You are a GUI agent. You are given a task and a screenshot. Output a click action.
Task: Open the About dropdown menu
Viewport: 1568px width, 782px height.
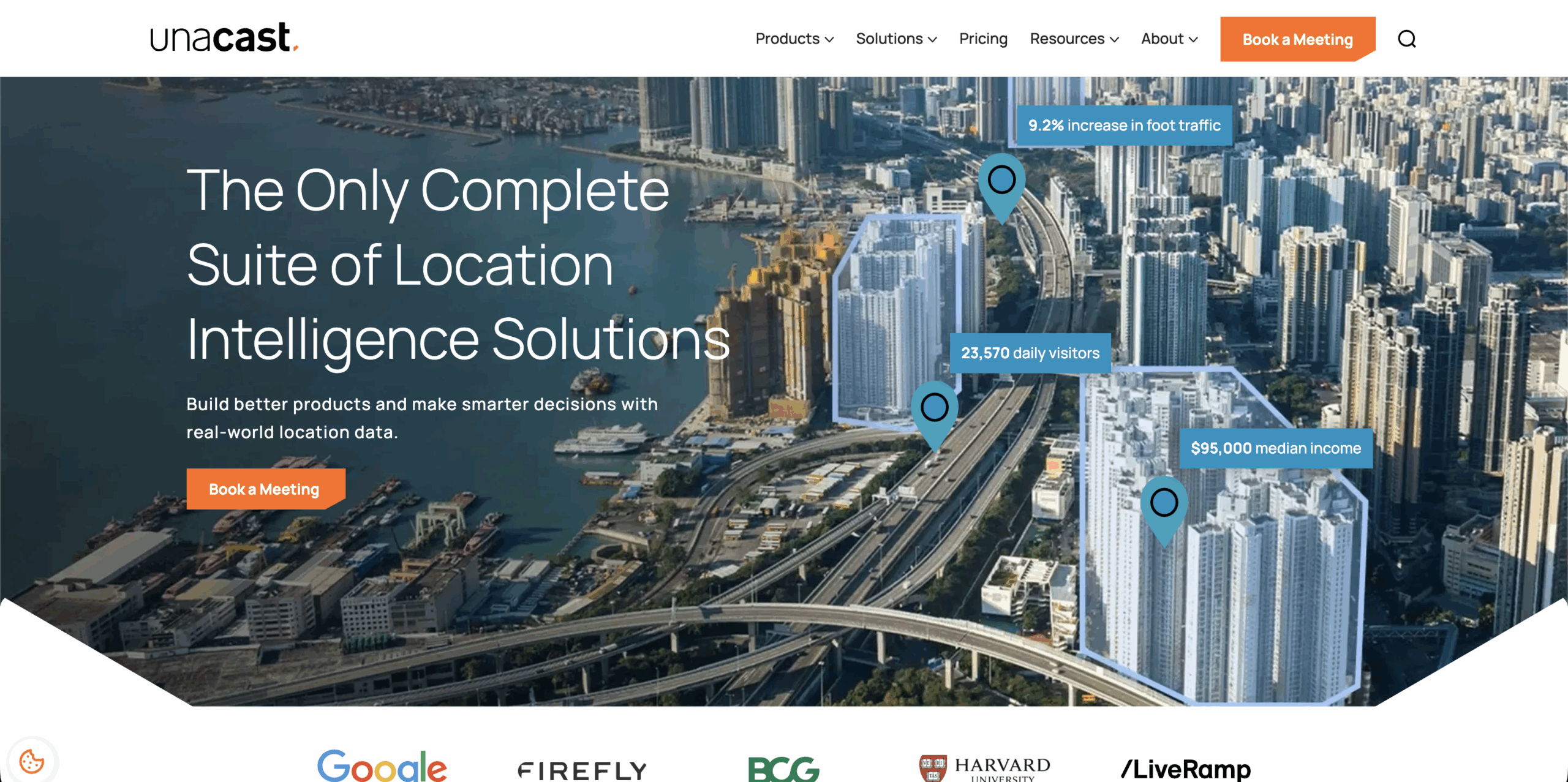pyautogui.click(x=1169, y=39)
